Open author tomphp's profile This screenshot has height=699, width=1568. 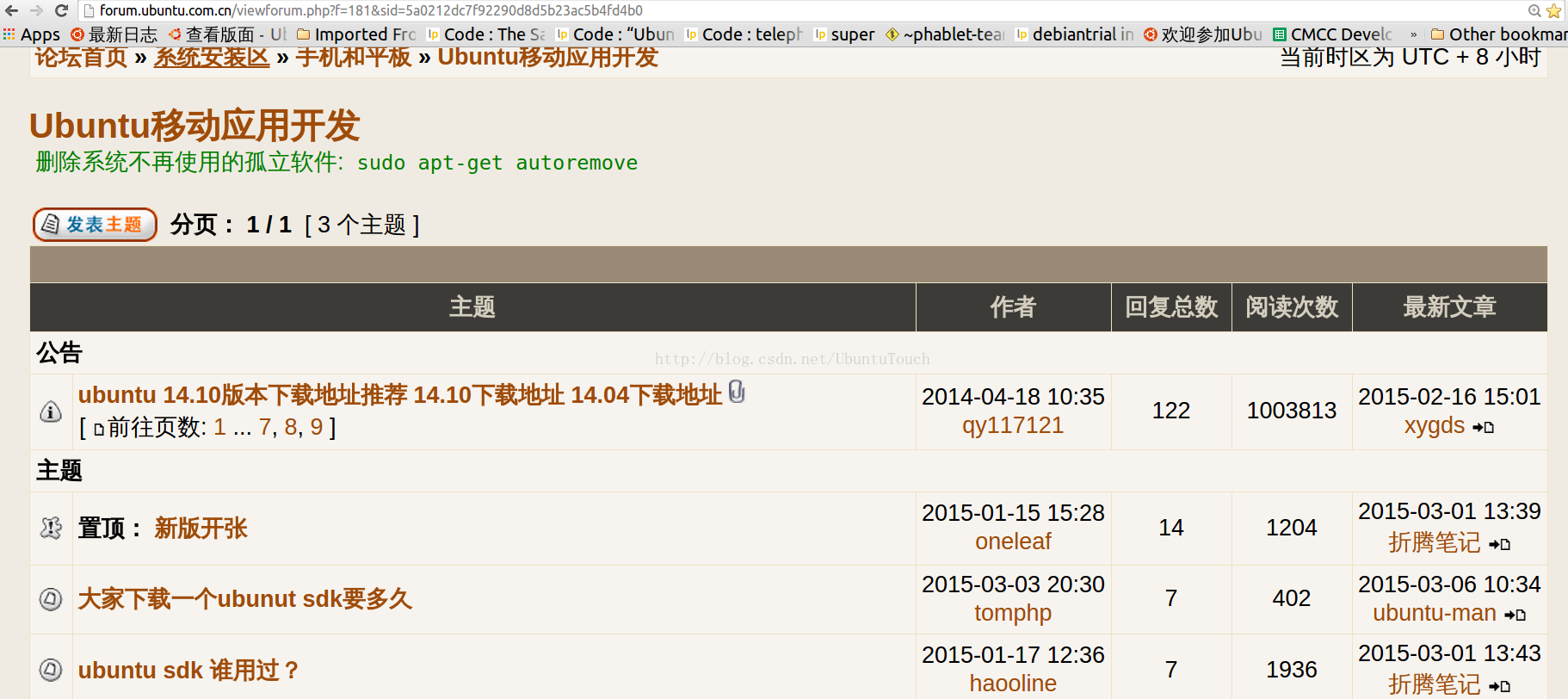click(1013, 613)
